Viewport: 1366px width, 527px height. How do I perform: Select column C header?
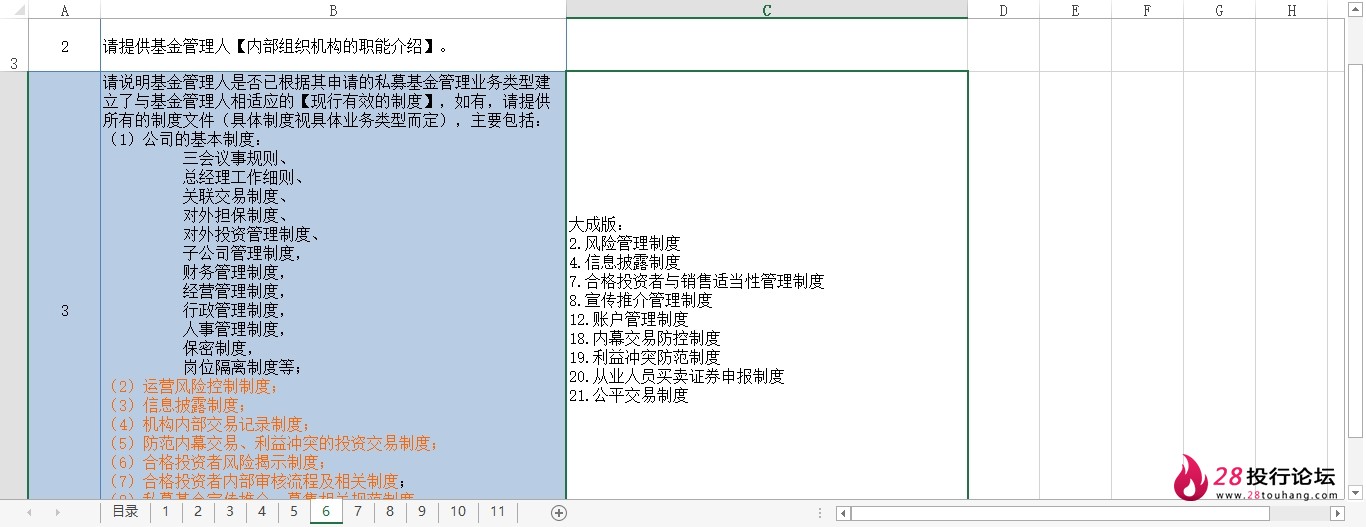pos(767,10)
